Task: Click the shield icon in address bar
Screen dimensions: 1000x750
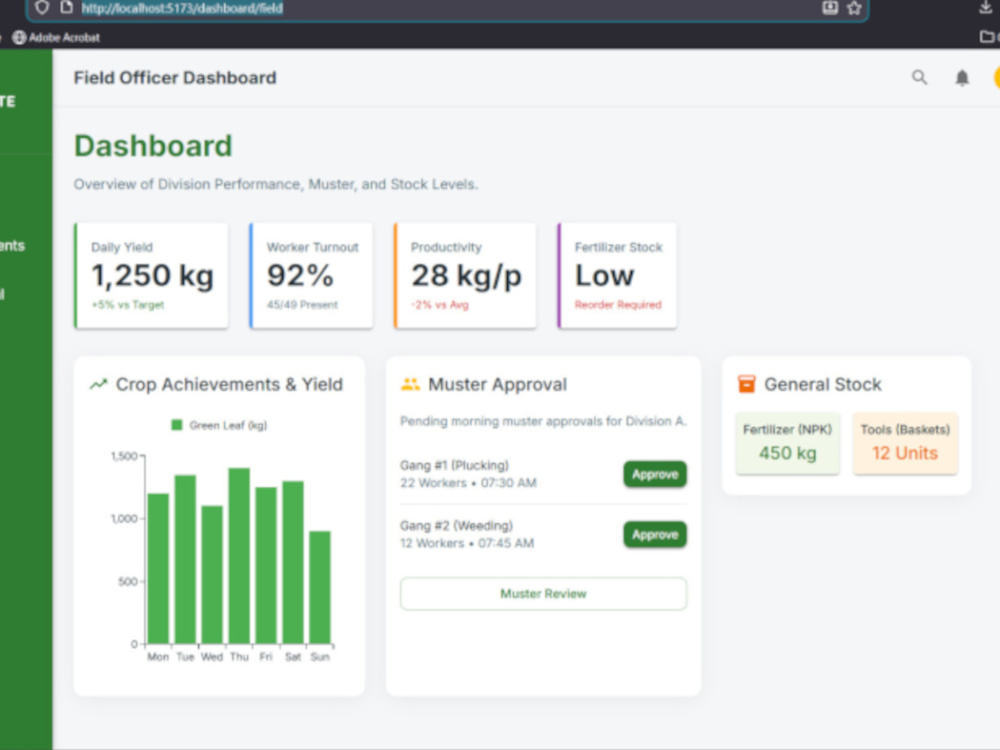Action: pyautogui.click(x=42, y=8)
